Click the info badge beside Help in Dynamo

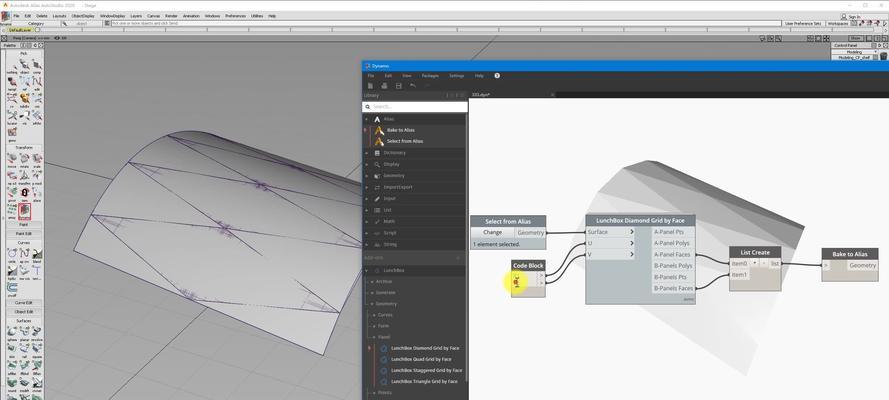coord(497,75)
